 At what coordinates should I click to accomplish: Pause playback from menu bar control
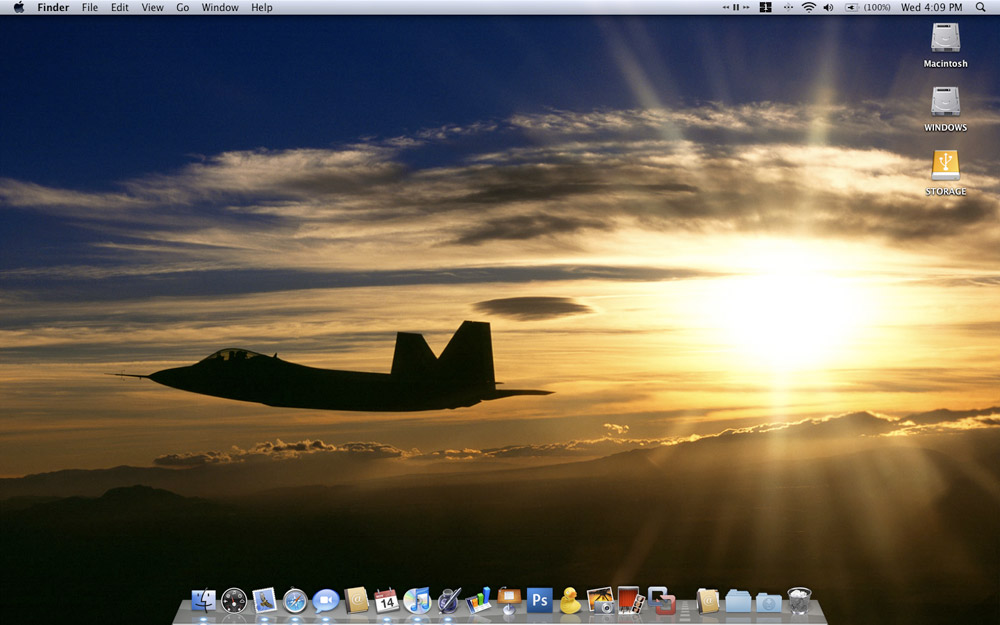coord(736,8)
